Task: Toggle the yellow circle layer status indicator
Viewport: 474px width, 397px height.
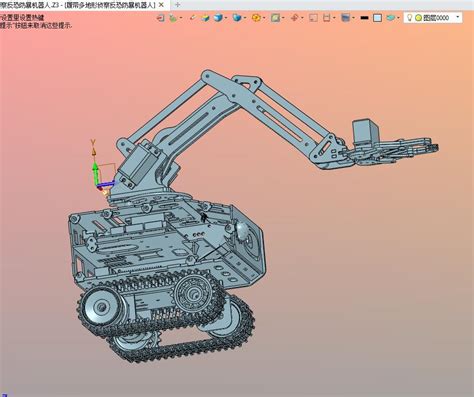Action: click(x=418, y=18)
